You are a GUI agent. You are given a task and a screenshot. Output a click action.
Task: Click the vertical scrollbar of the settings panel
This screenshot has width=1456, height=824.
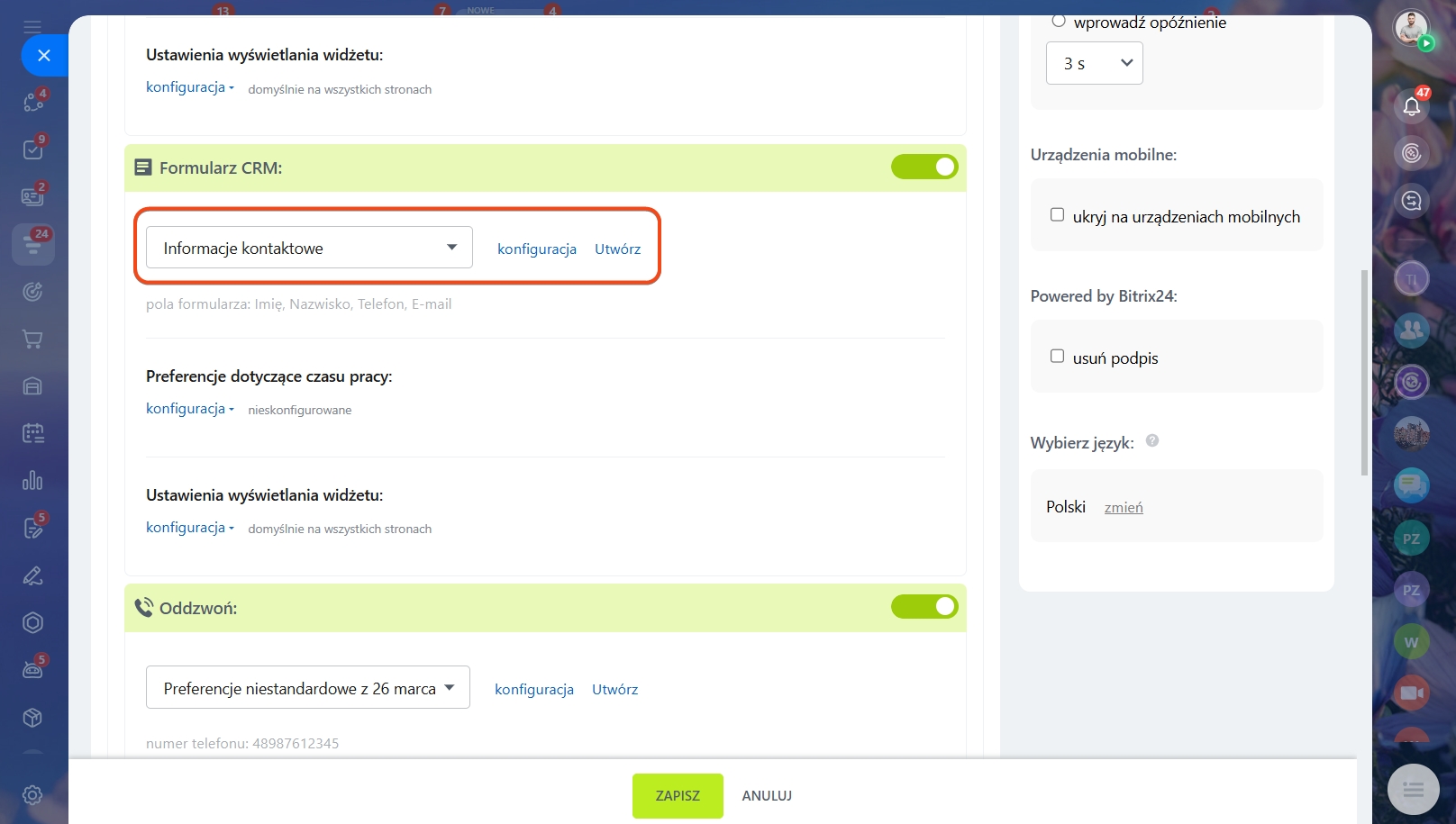(1364, 373)
